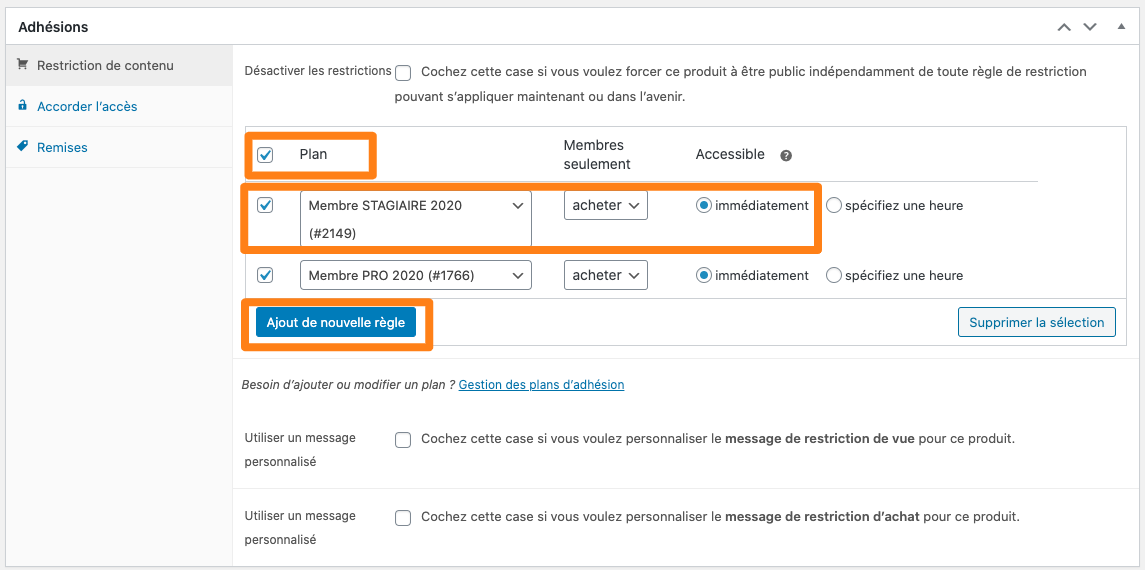The width and height of the screenshot is (1145, 570).
Task: Select 'spécifiez une heure' for the STAGIAIRE rule
Action: (x=833, y=206)
